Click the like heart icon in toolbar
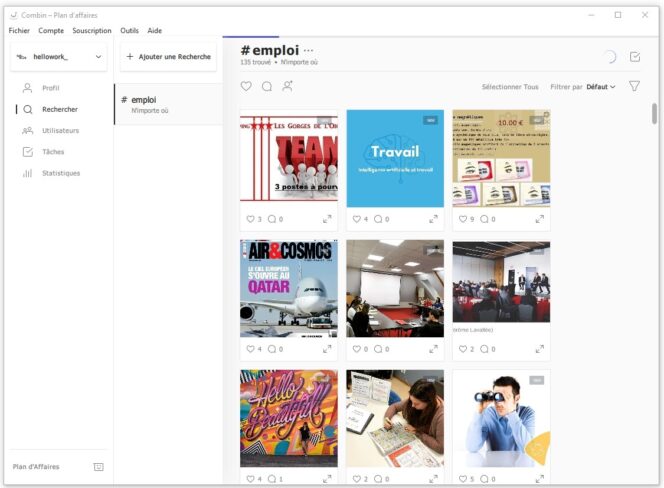664x488 pixels. [x=246, y=86]
